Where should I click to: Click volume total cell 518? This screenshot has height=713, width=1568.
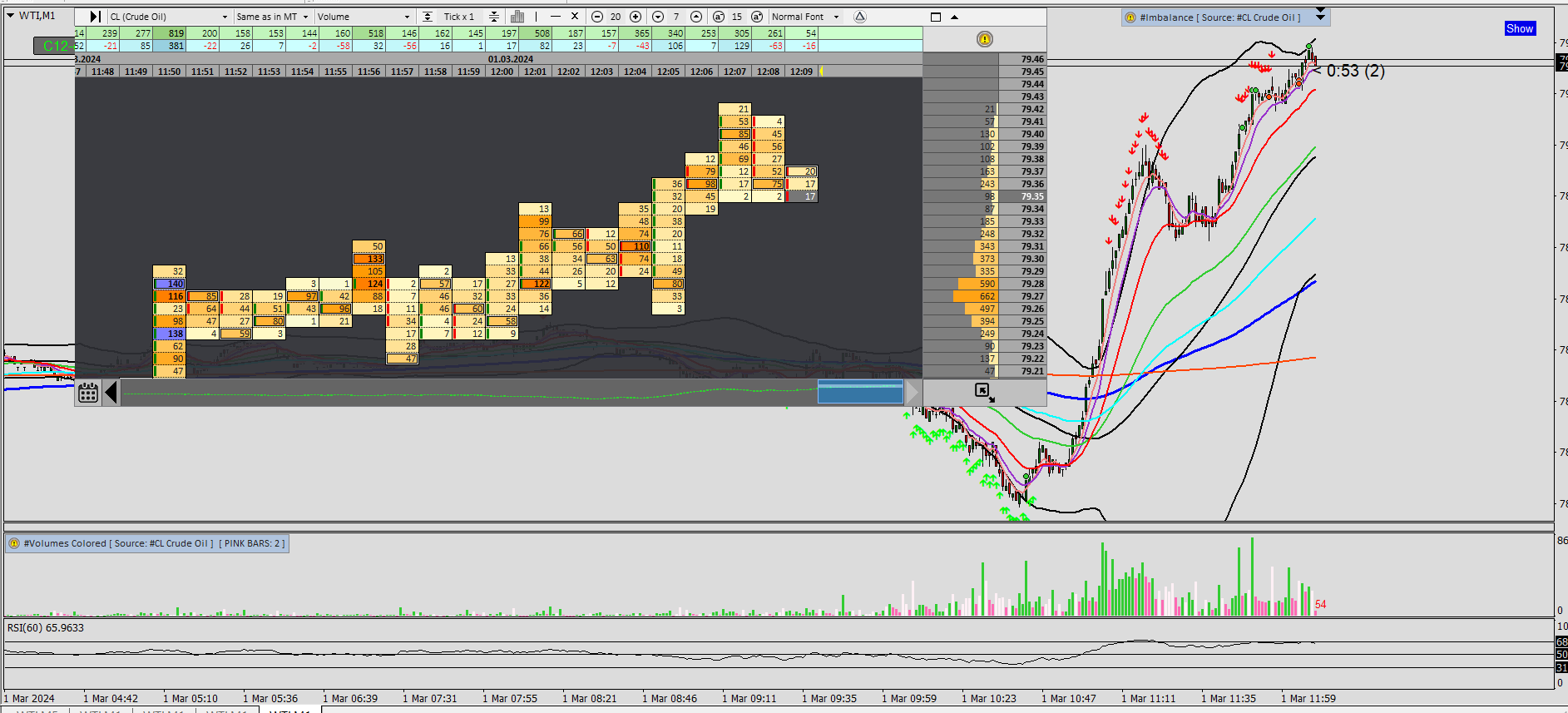[x=369, y=33]
